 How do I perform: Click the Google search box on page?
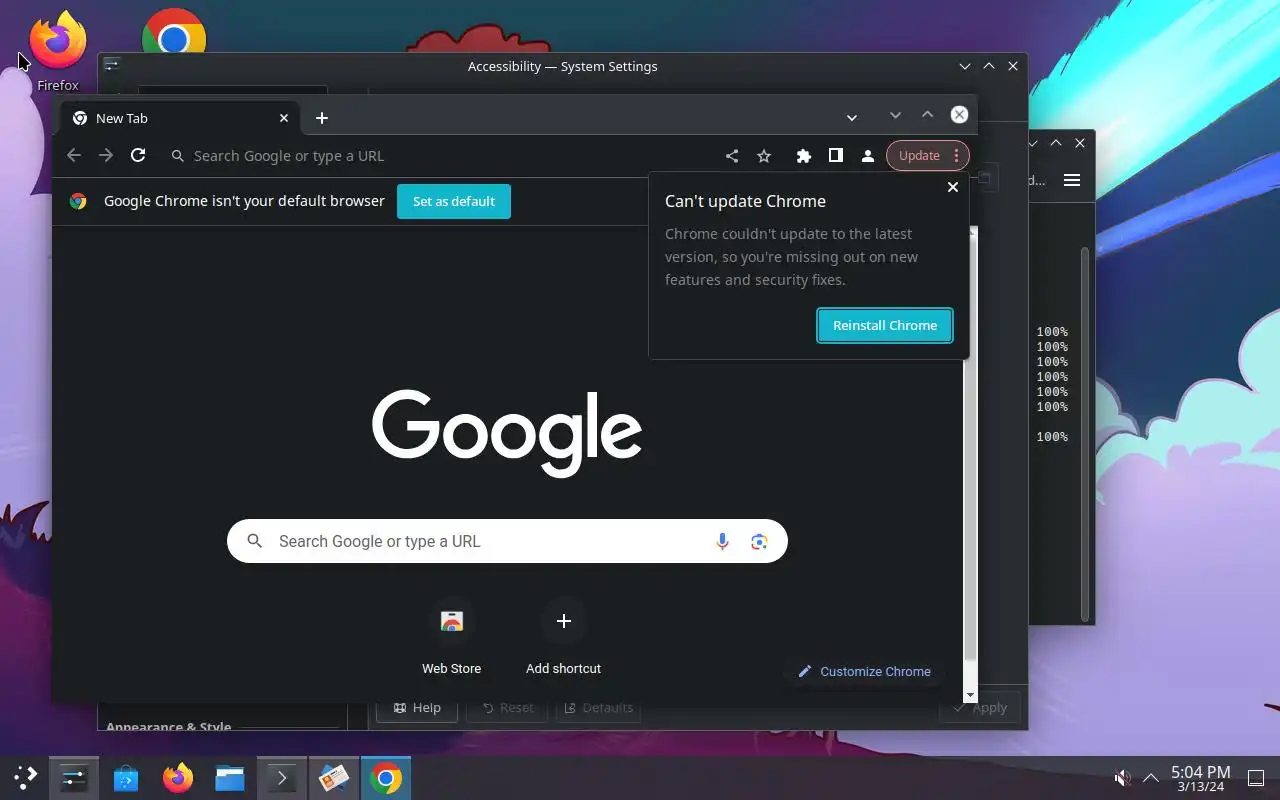[x=507, y=541]
